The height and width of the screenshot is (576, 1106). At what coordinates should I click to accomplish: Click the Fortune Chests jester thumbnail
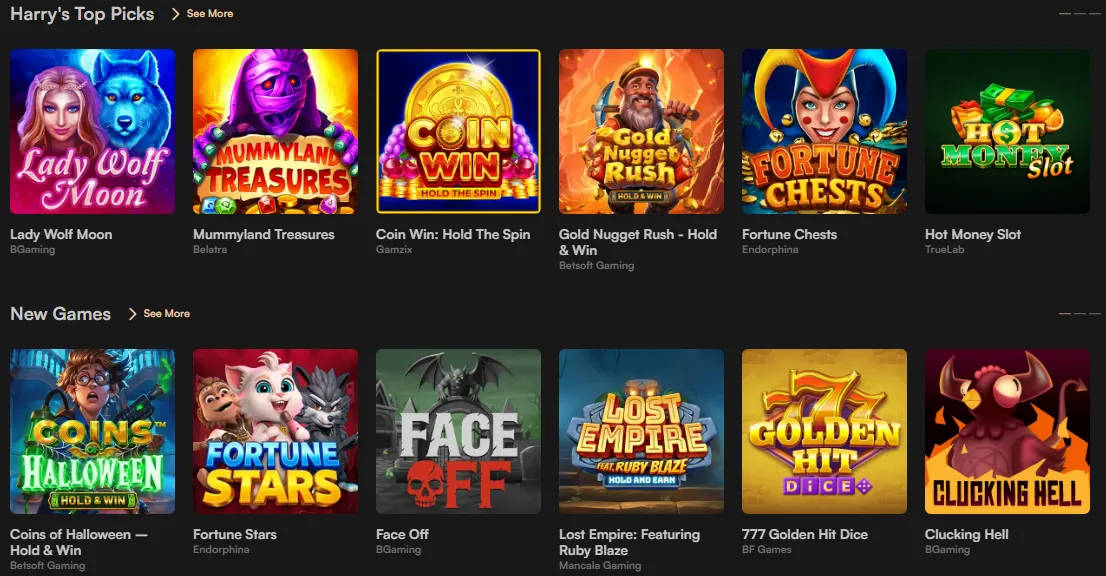824,131
